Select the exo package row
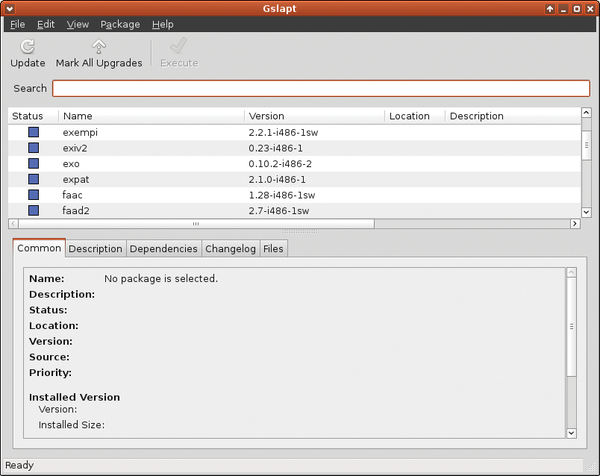The height and width of the screenshot is (476, 600). pos(294,164)
